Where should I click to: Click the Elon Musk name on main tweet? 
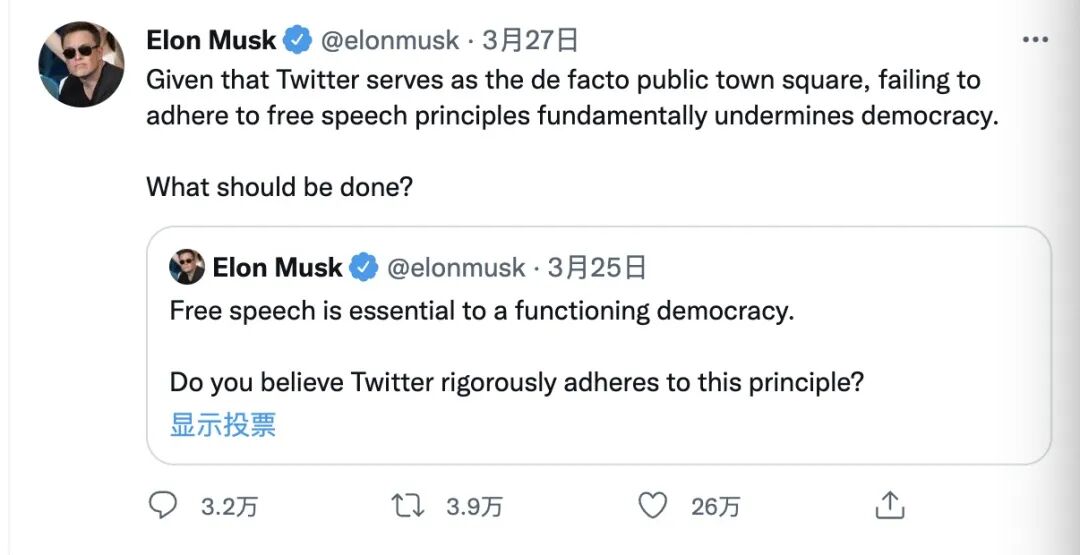211,41
